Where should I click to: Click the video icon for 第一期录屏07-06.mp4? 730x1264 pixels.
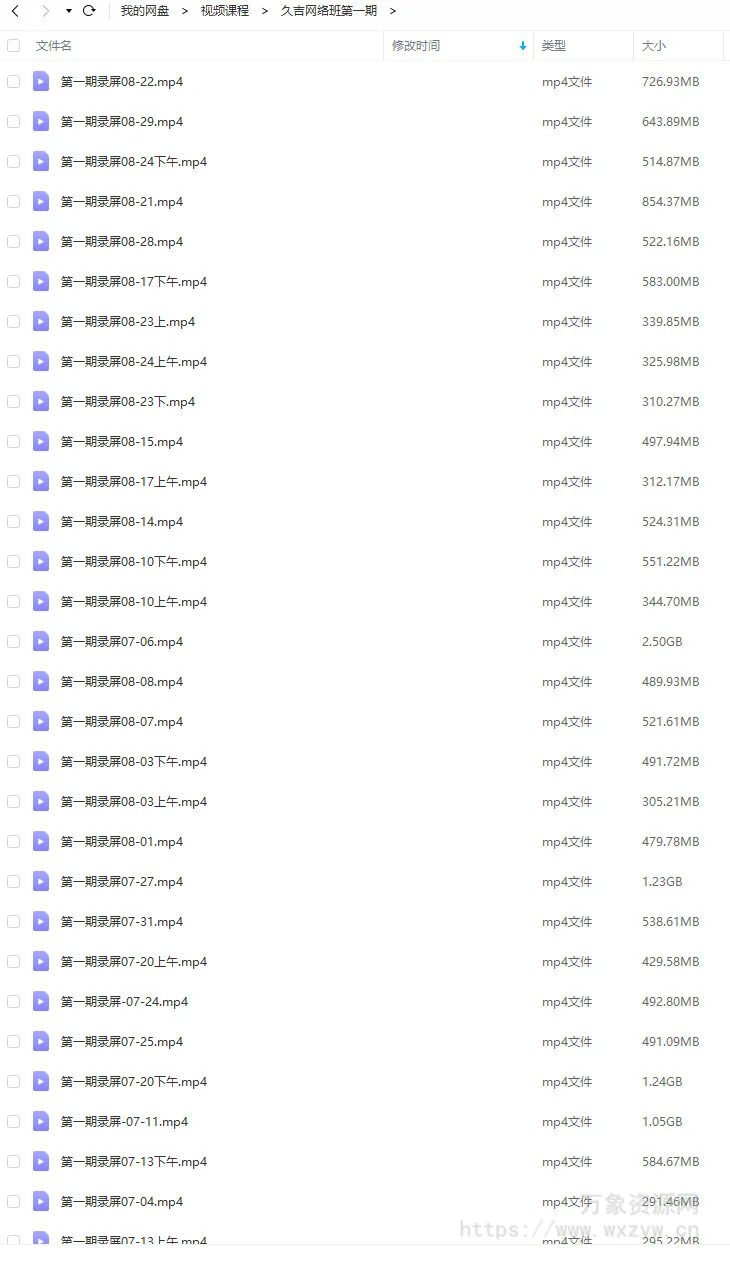[41, 641]
